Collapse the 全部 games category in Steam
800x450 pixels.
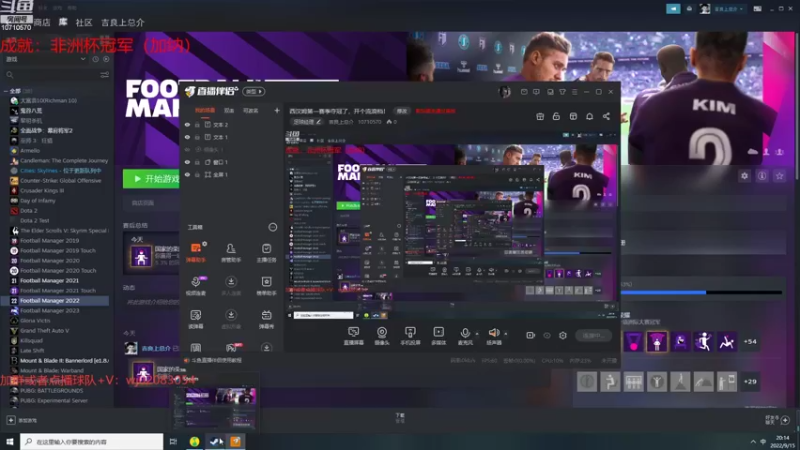[x=6, y=91]
